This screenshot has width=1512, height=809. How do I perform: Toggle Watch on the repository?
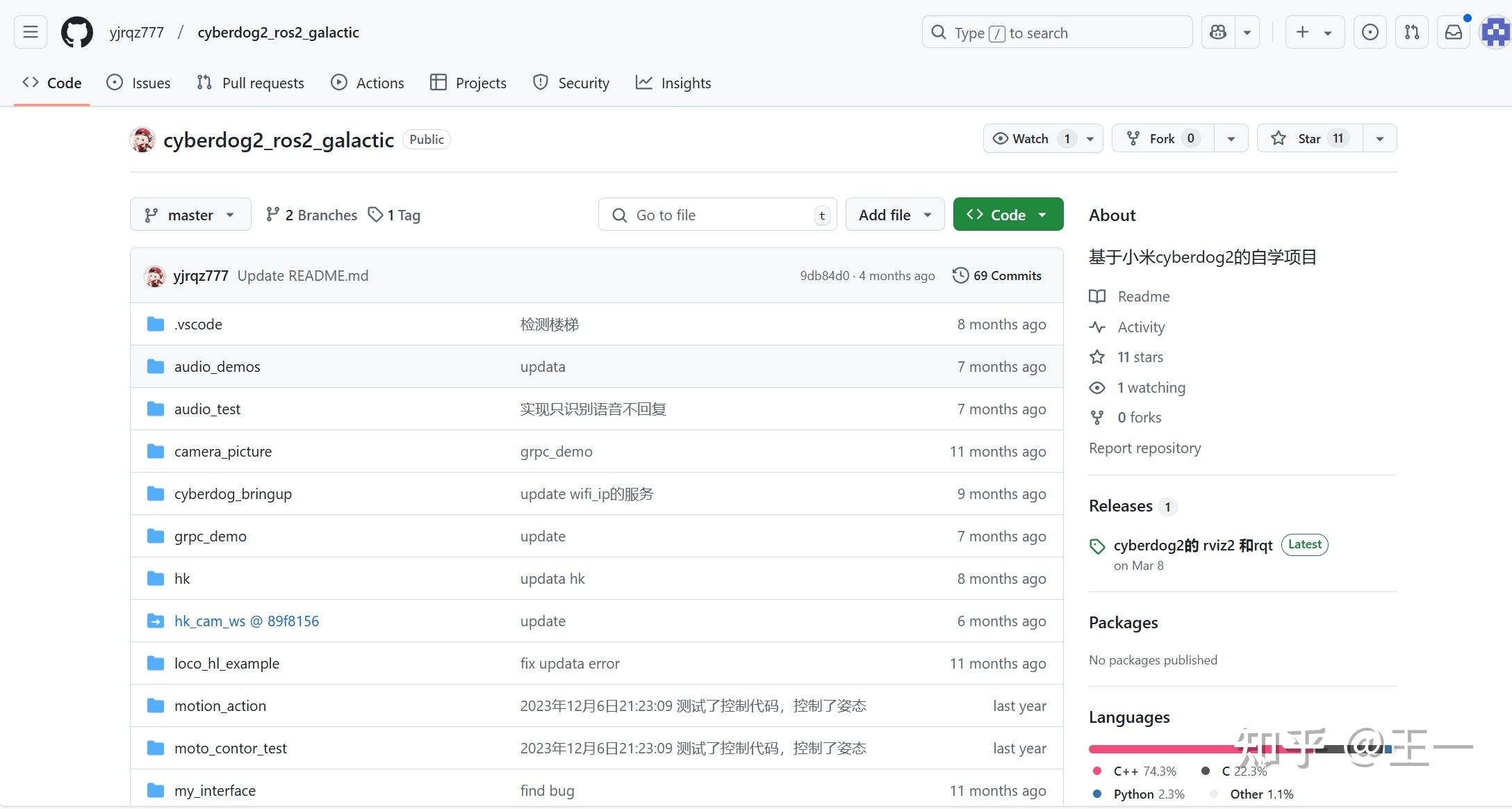coord(1030,138)
